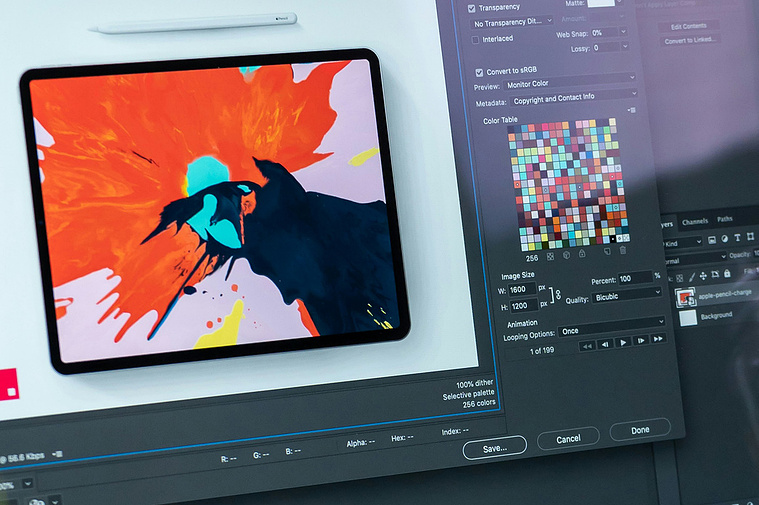Add new color to color table icon
Image resolution: width=759 pixels, height=505 pixels.
[x=607, y=251]
